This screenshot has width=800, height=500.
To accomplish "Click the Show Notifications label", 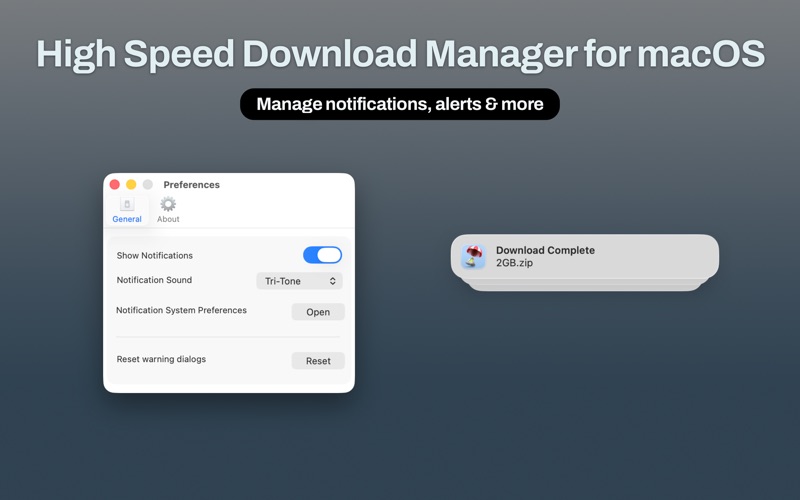I will coord(155,256).
